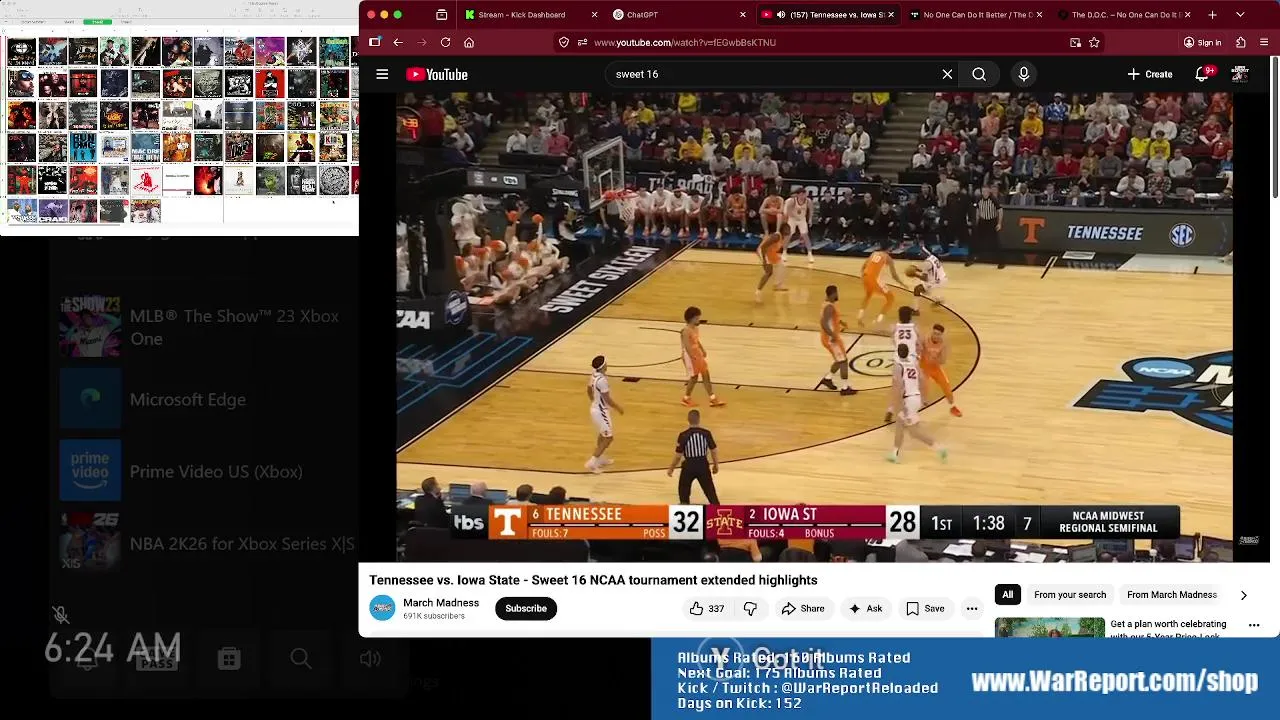
Task: Open picture-in-picture icon in address bar
Action: coord(1075,42)
